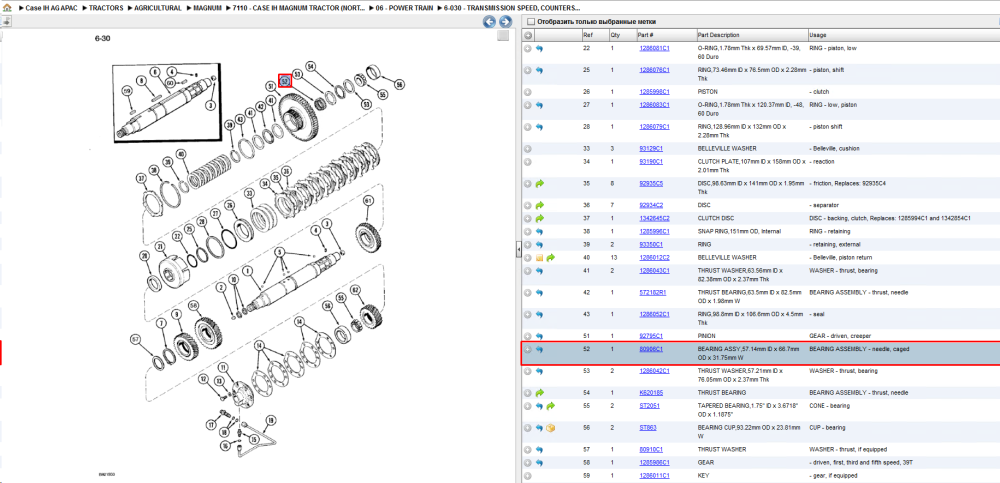Select 'PINION' description text for ref 51
The image size is (1000, 483).
click(x=707, y=336)
